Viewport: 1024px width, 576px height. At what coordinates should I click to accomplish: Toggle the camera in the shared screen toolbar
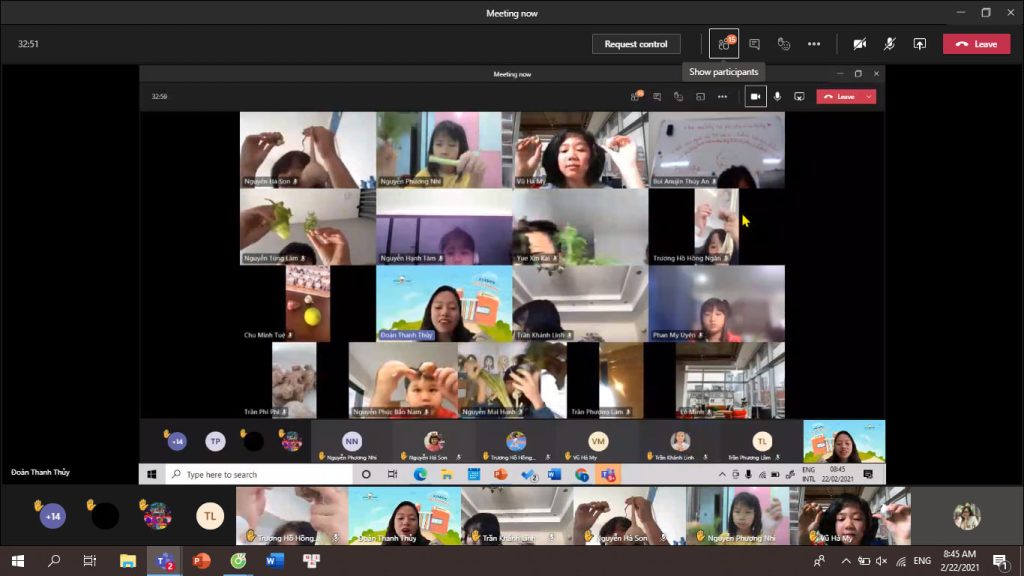pos(755,97)
